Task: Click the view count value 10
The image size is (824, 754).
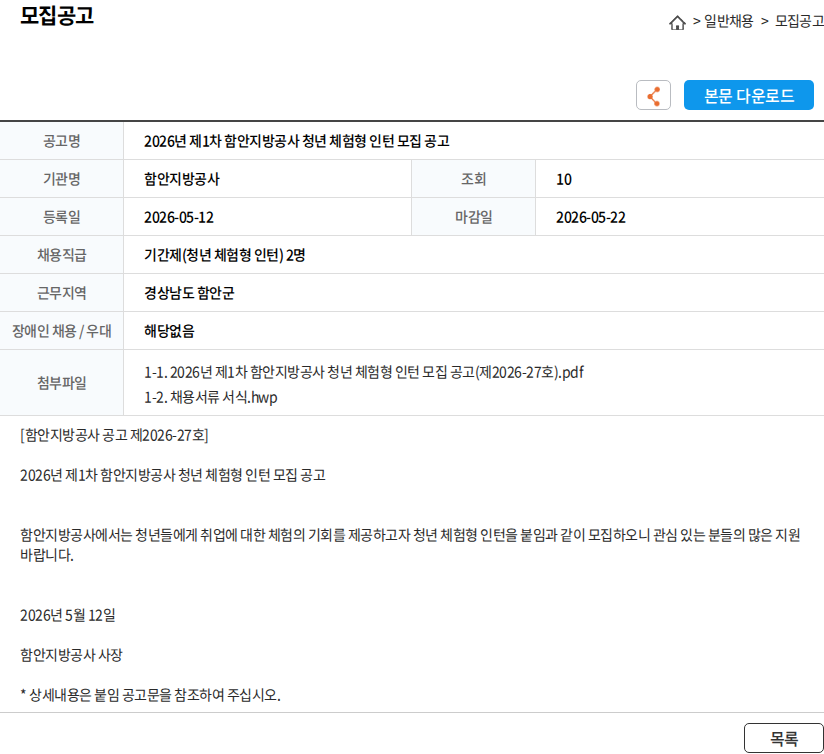Action: point(564,179)
